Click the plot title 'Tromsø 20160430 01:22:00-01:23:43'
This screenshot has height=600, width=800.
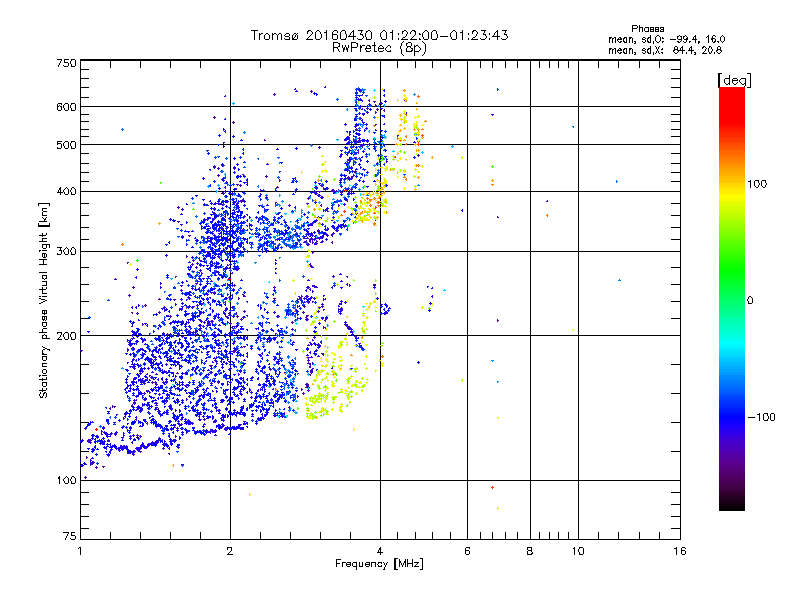pyautogui.click(x=379, y=35)
